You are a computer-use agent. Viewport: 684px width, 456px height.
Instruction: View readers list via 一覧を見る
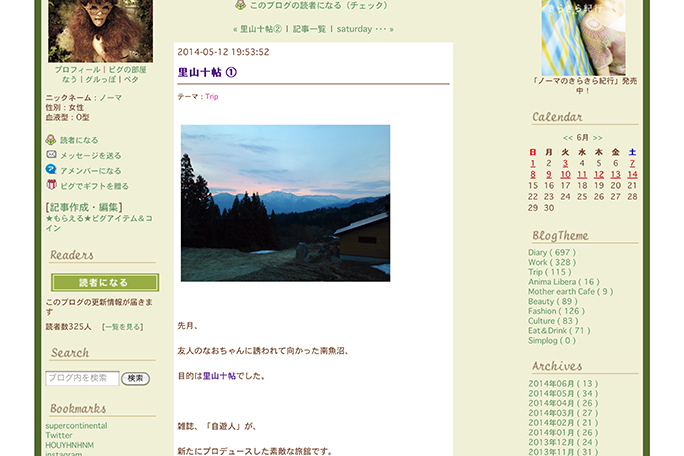tap(123, 327)
